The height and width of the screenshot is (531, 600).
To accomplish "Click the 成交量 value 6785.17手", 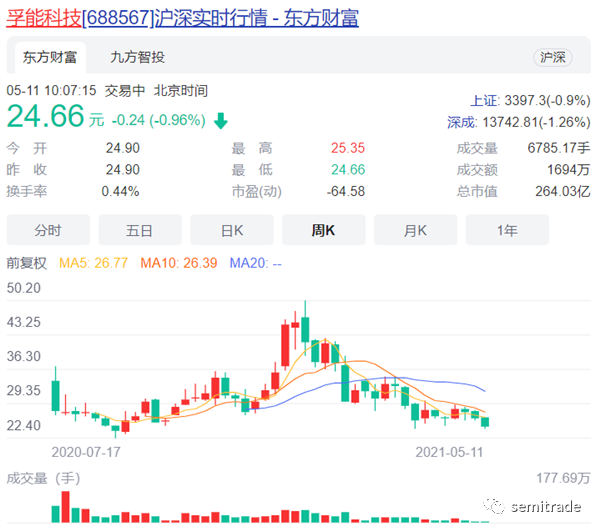I will coord(559,148).
